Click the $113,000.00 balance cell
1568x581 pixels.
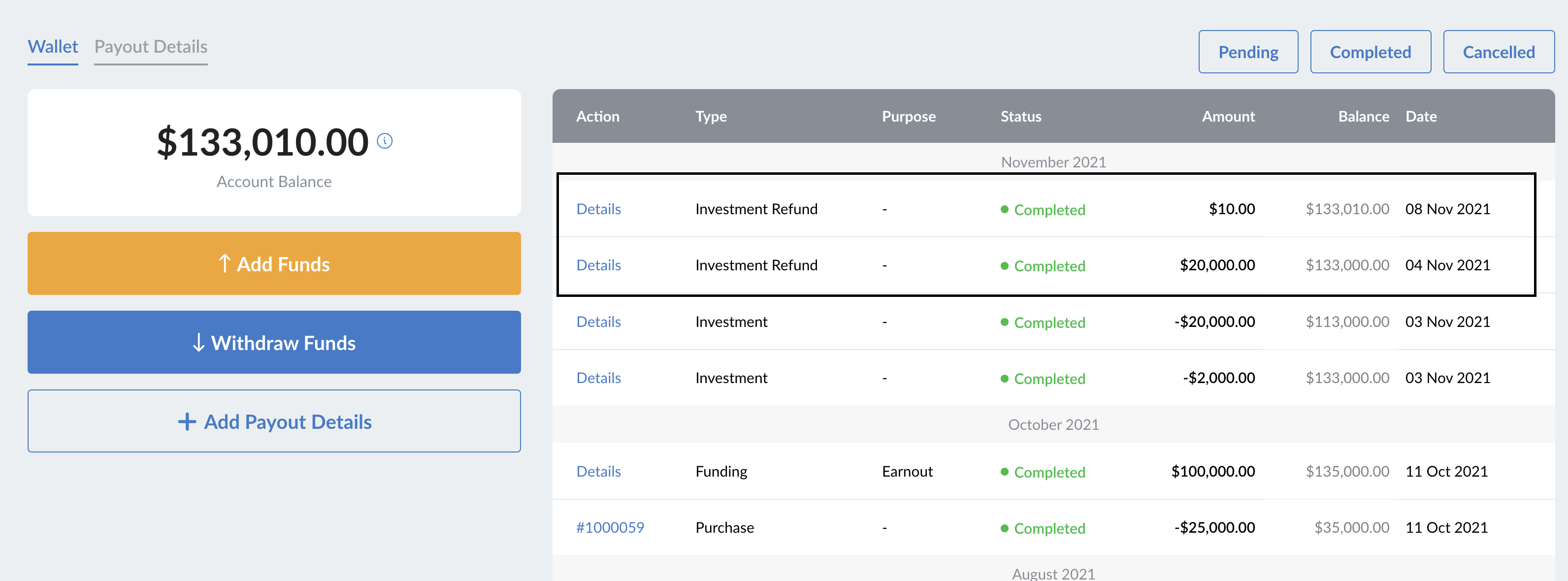[1347, 321]
